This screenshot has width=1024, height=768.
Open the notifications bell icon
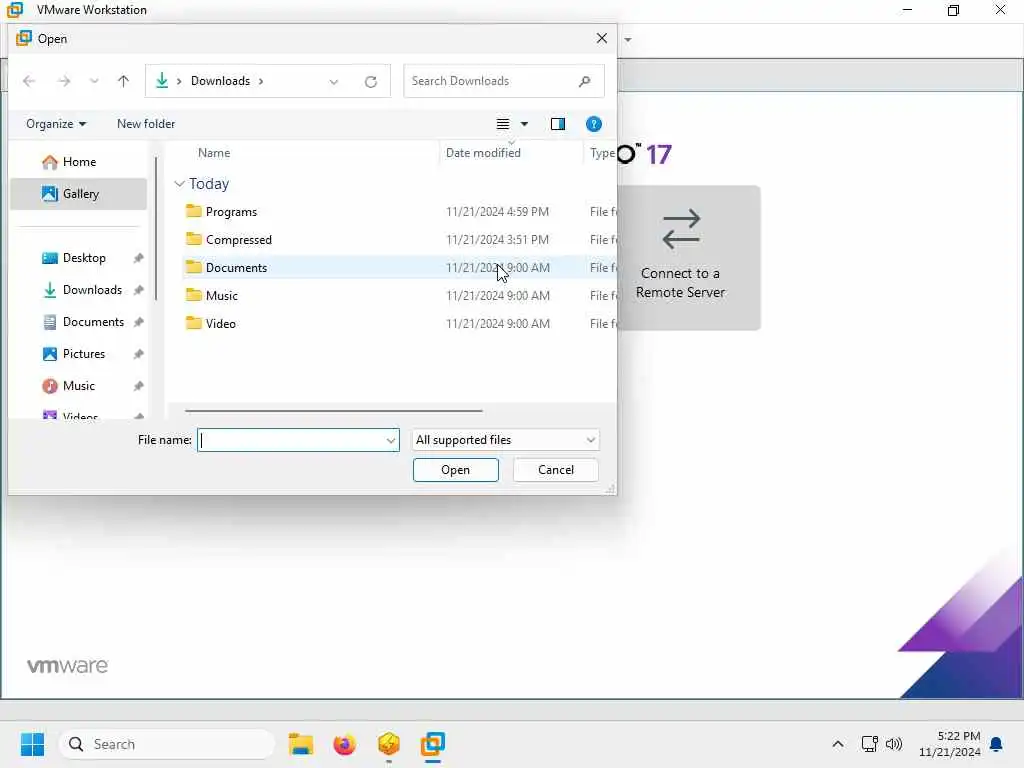coord(996,744)
